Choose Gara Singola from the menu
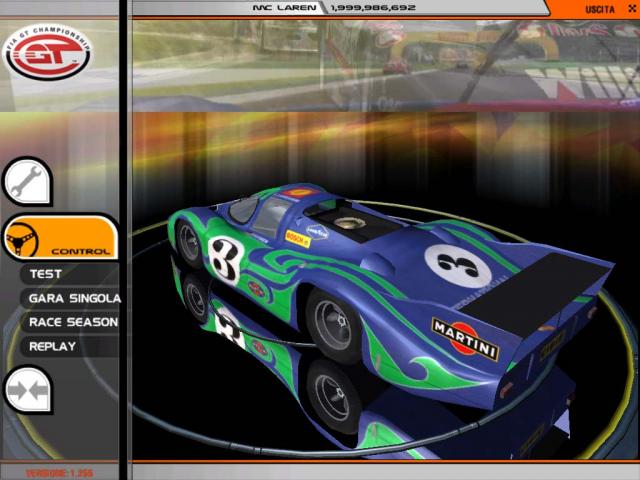The image size is (640, 480). point(75,298)
